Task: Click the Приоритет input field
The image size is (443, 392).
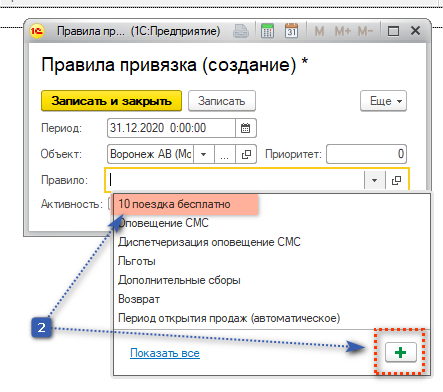Action: pos(366,154)
